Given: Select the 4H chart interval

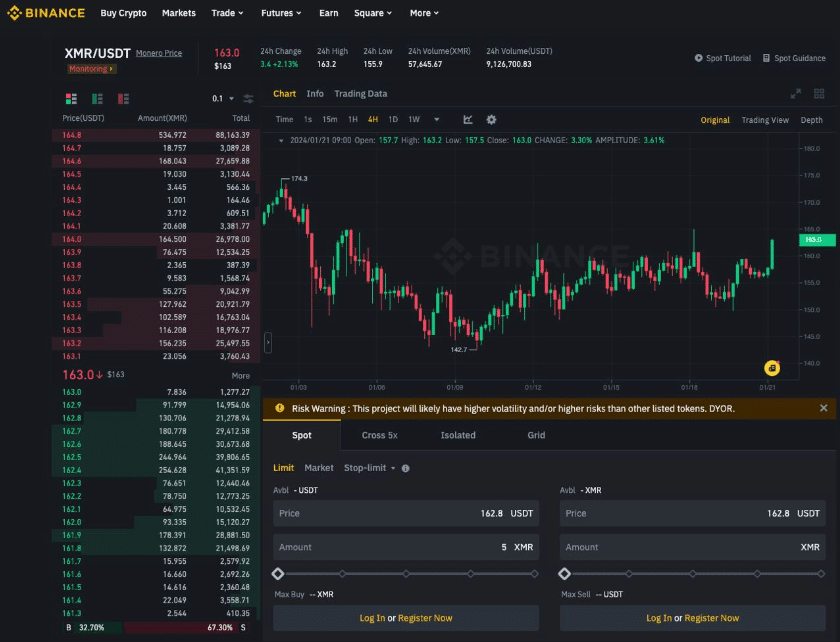Looking at the screenshot, I should tap(373, 120).
